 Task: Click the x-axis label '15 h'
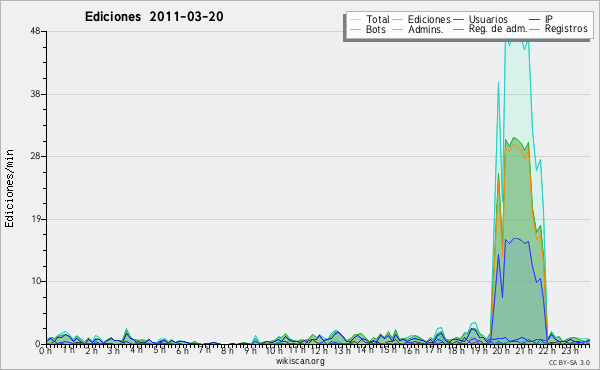tap(387, 350)
